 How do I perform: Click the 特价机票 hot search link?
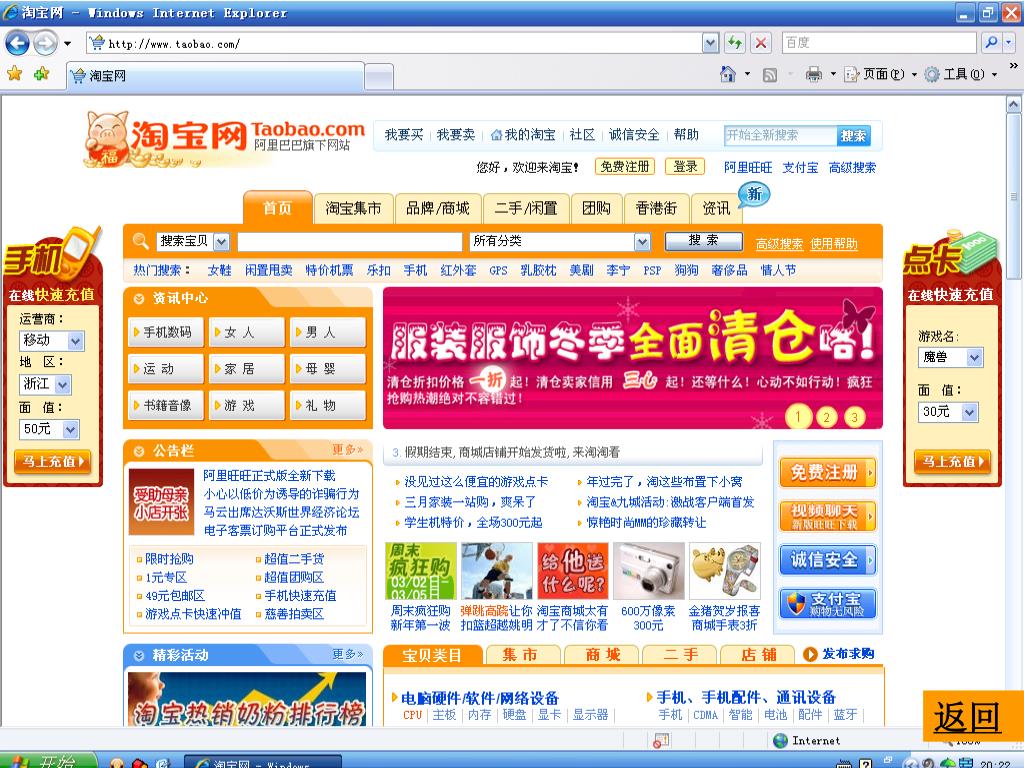(x=329, y=270)
